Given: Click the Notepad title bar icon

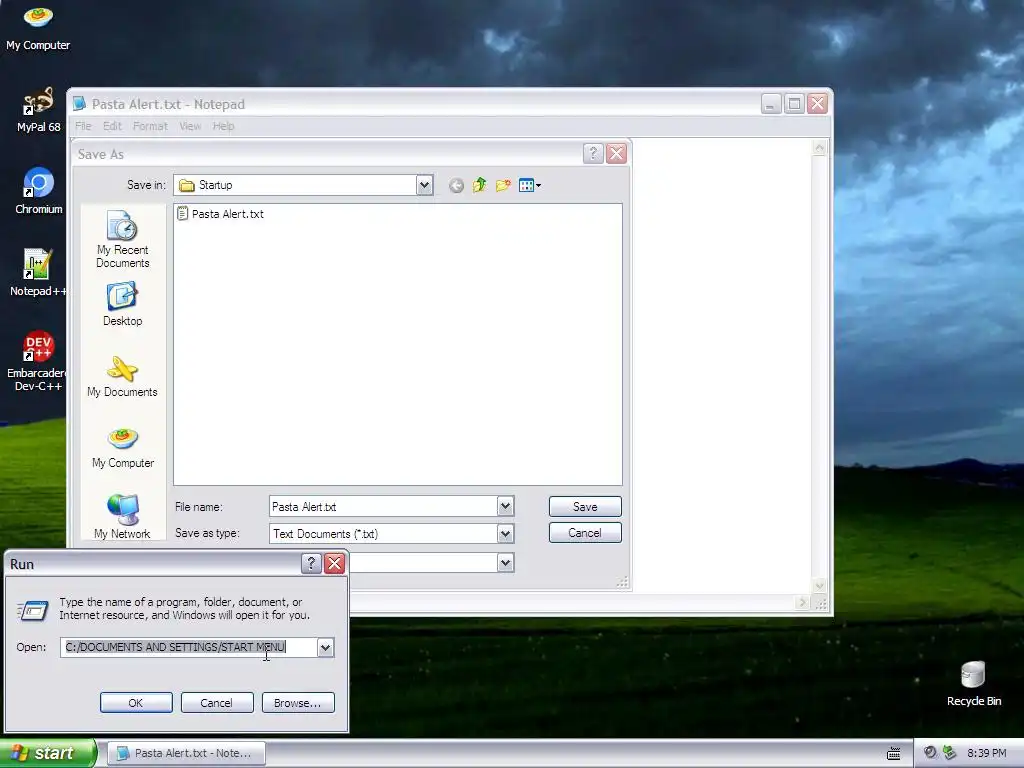Looking at the screenshot, I should coord(80,104).
